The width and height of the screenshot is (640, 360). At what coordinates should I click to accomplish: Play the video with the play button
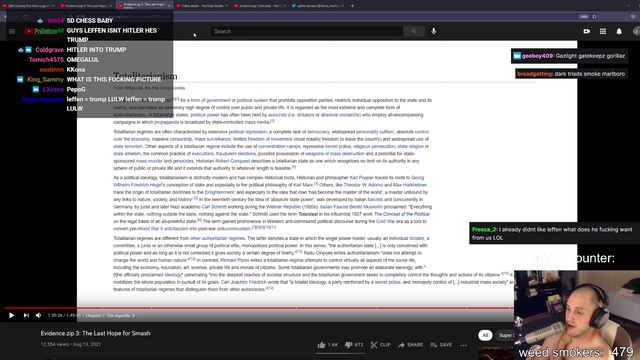(11, 316)
